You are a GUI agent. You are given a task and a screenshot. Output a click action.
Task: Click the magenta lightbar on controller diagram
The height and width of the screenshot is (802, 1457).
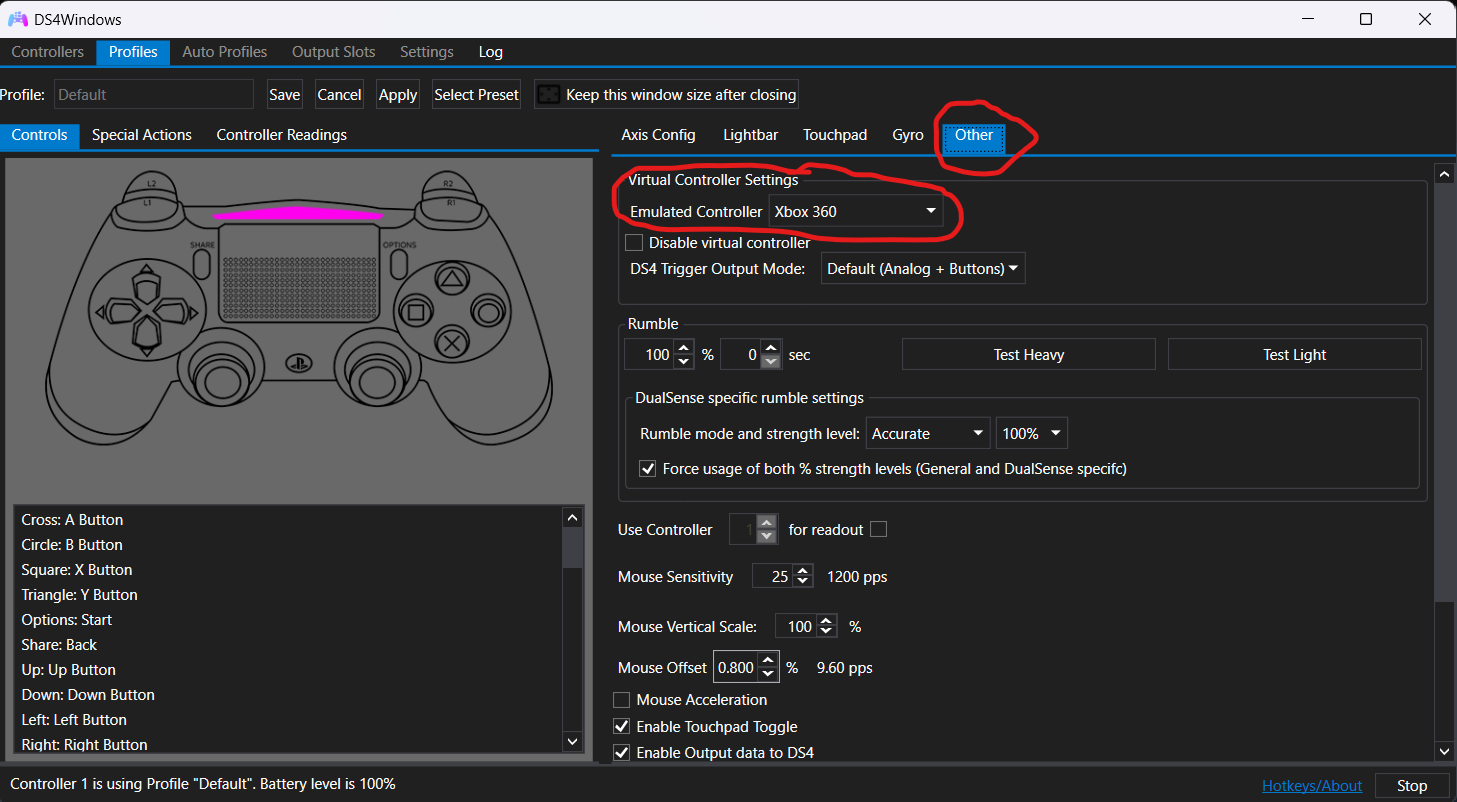click(296, 213)
